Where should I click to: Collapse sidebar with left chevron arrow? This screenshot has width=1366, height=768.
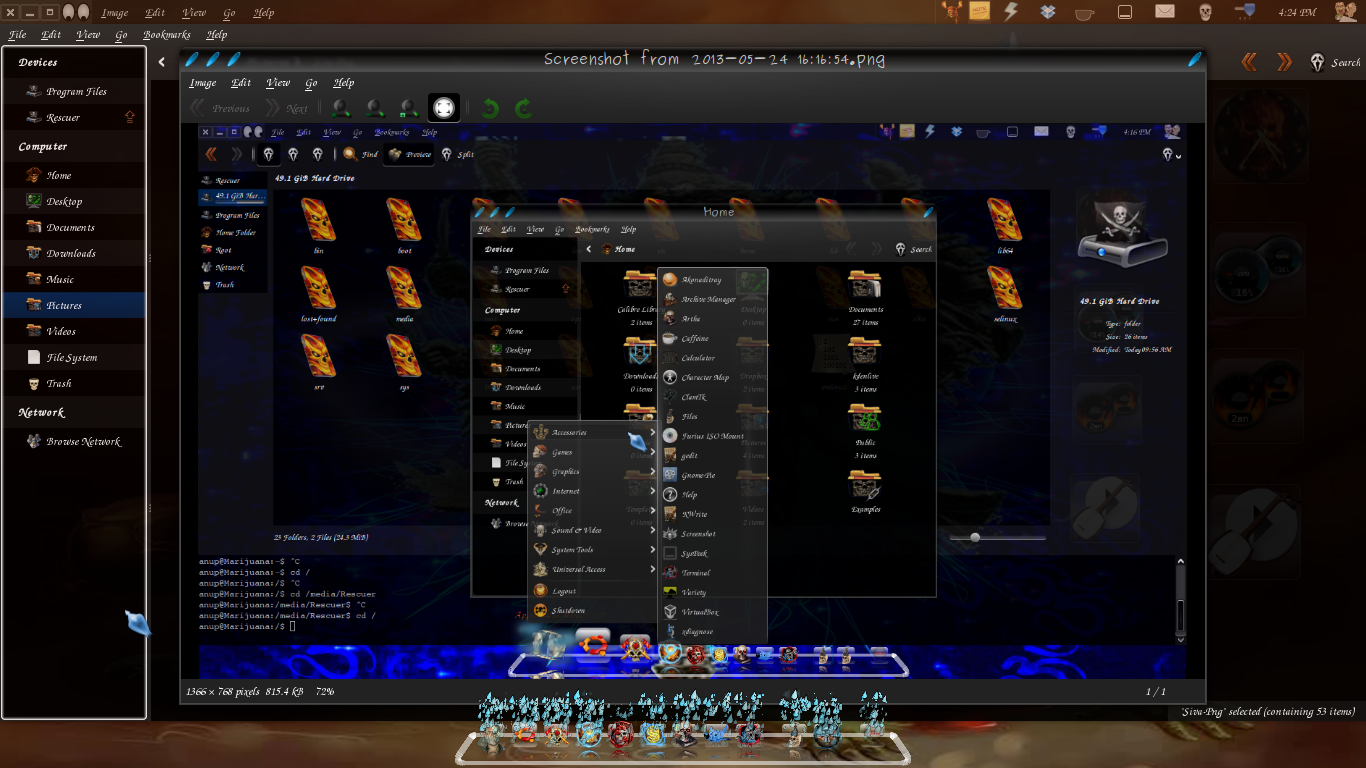point(162,62)
